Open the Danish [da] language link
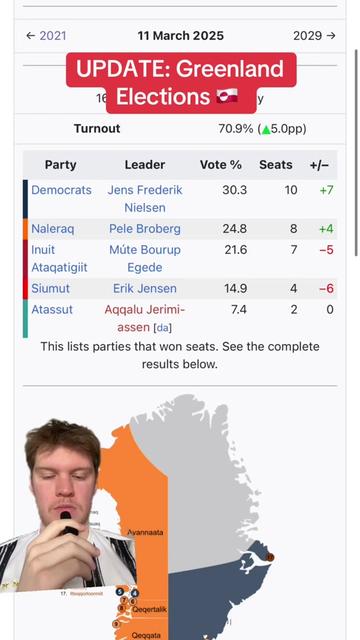Image resolution: width=360 pixels, height=640 pixels. click(162, 328)
